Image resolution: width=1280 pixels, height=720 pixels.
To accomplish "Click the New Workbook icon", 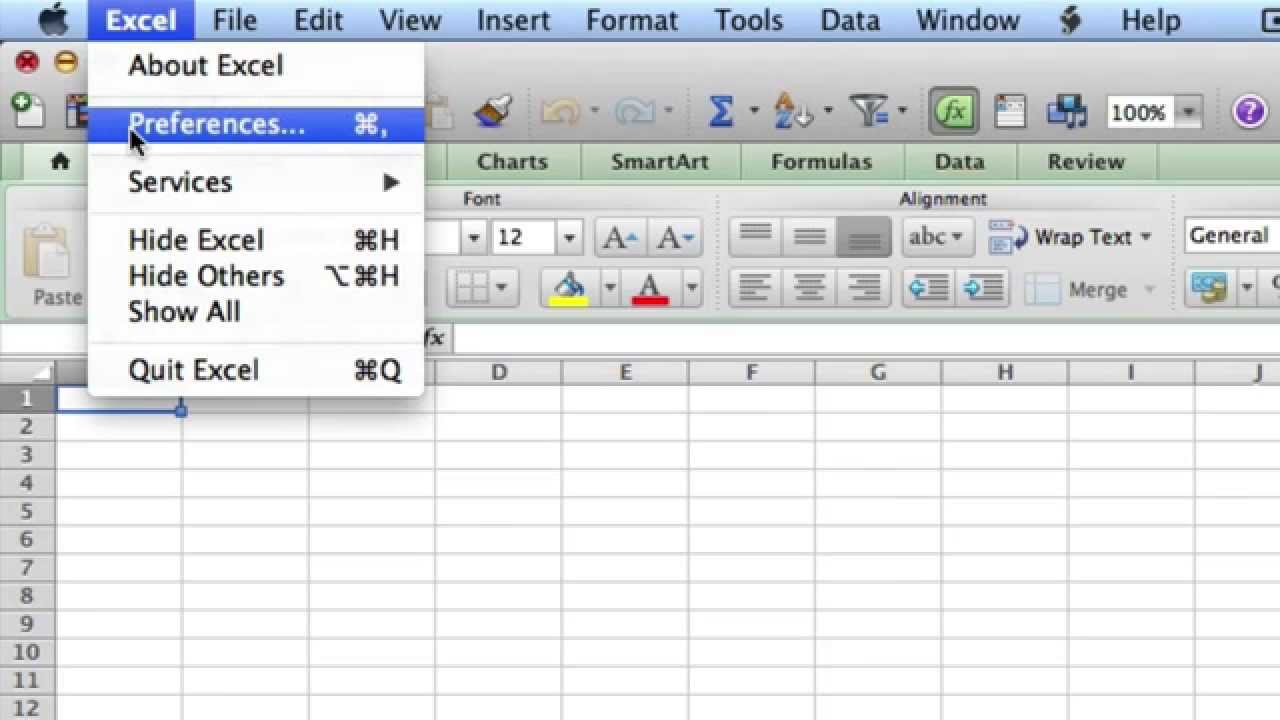I will coord(28,110).
